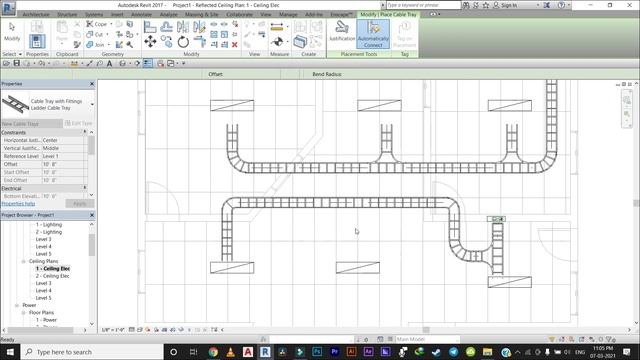Open the New Cable Trays filter dropdown
The image size is (640, 360).
point(31,123)
